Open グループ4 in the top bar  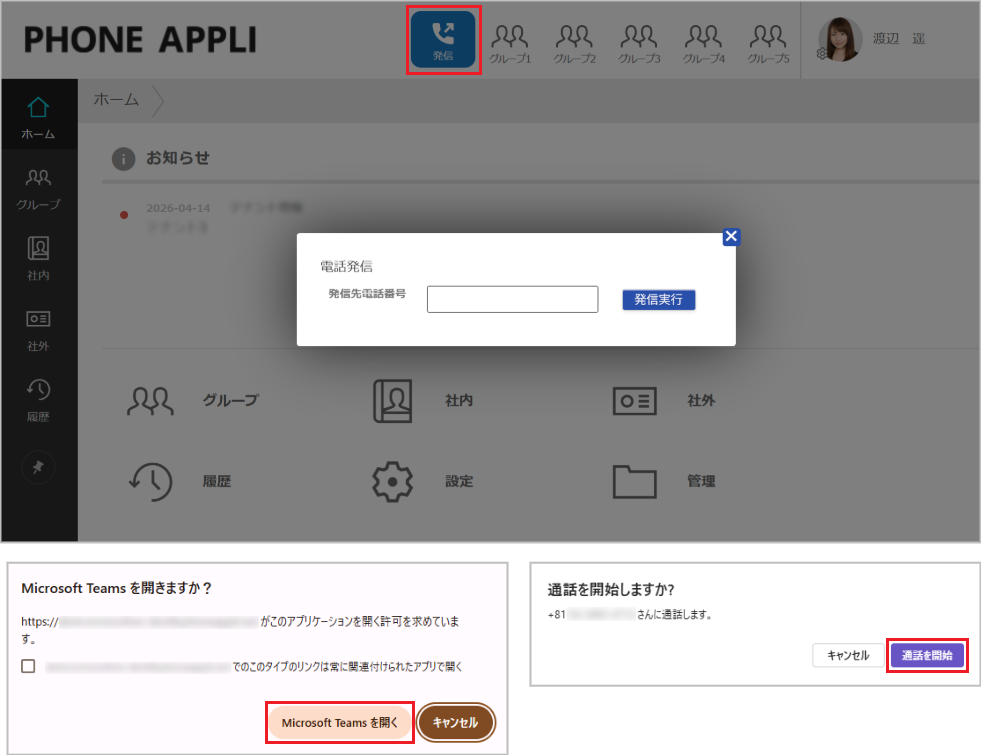pyautogui.click(x=703, y=44)
